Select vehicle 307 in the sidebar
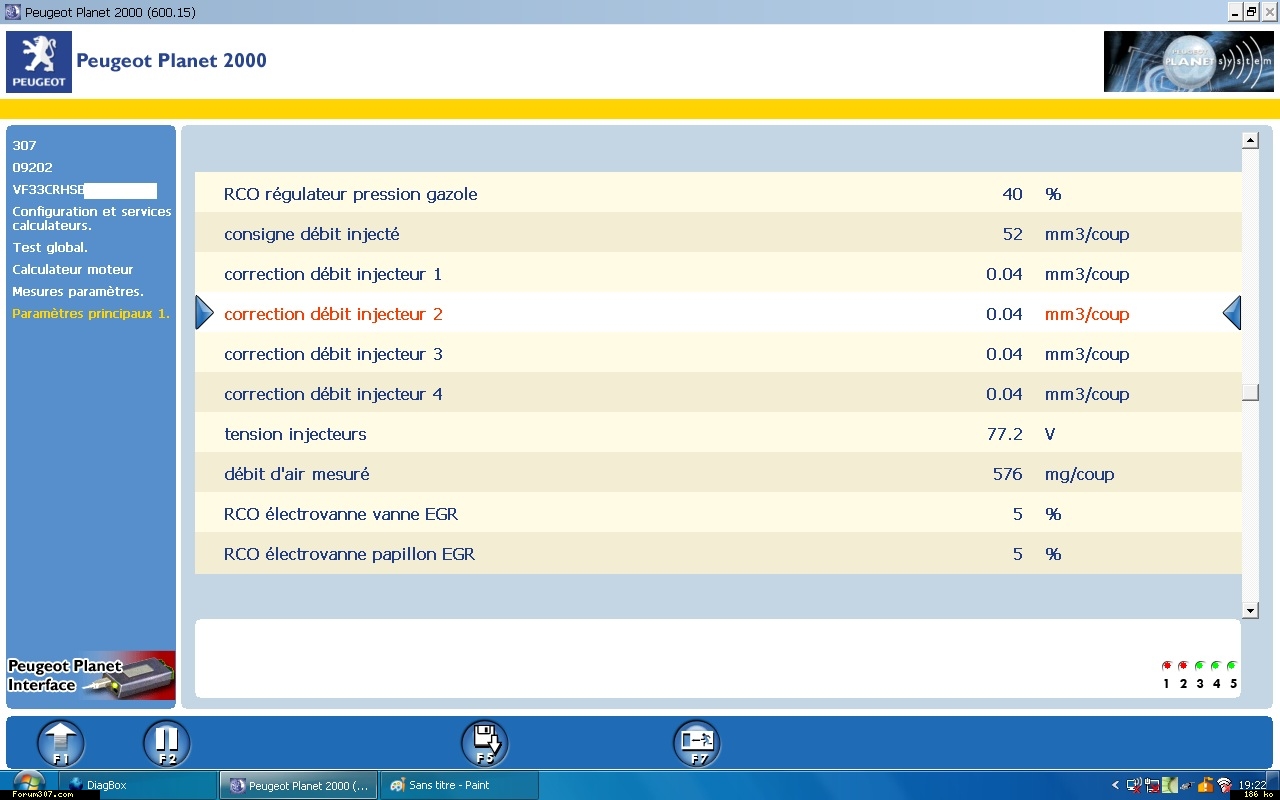This screenshot has height=800, width=1280. (24, 146)
